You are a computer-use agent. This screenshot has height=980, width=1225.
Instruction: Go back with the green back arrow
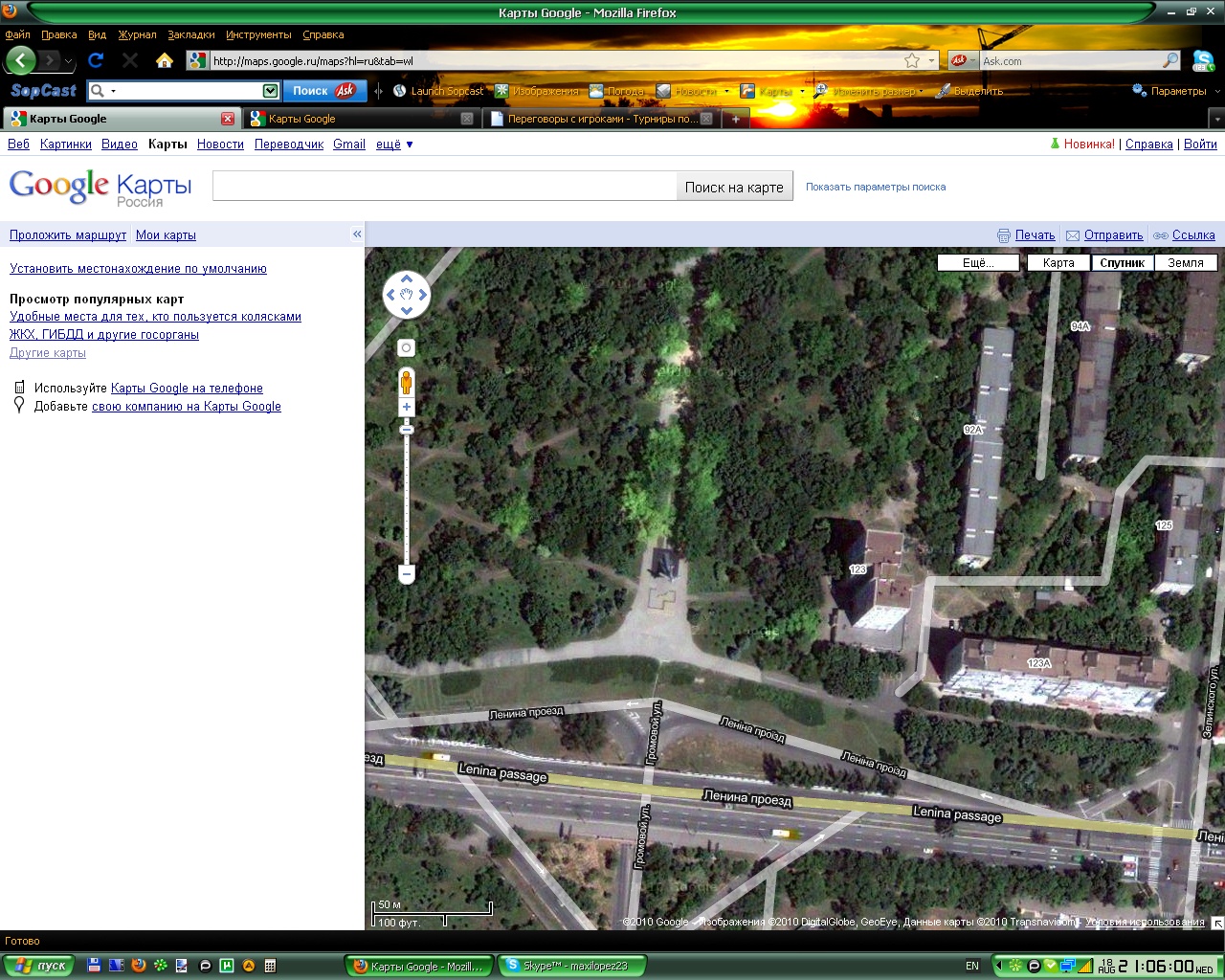click(x=20, y=60)
